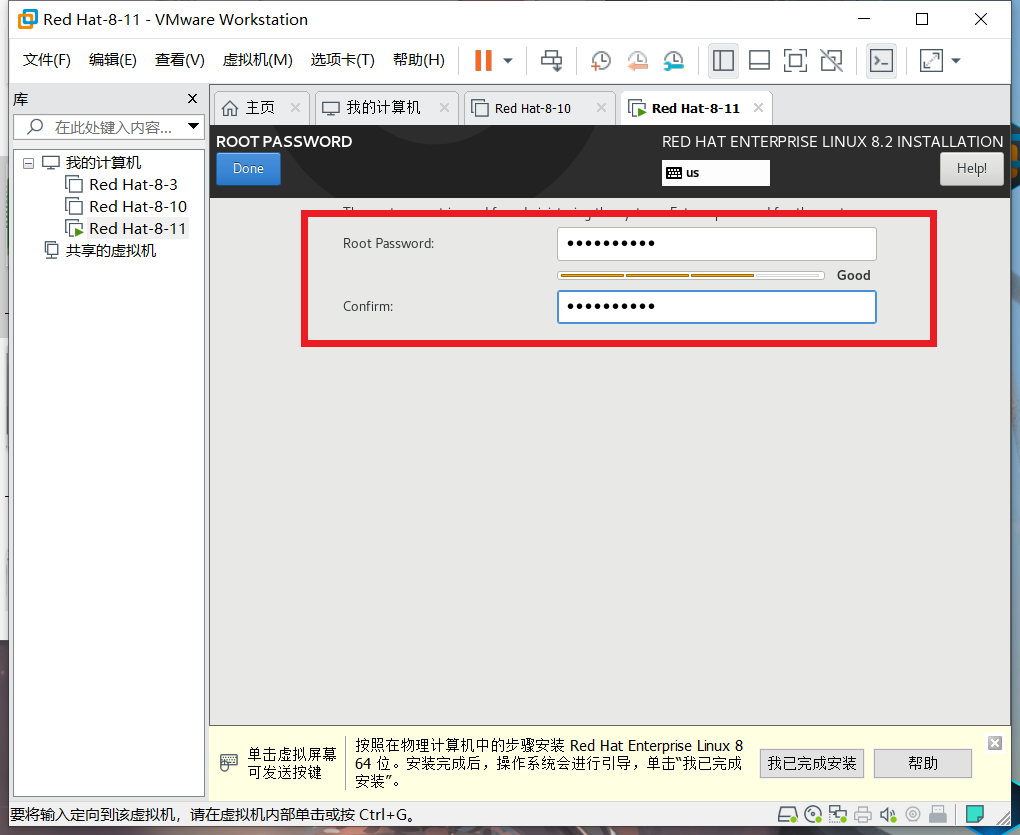Open the 虚拟机(M) menu
This screenshot has width=1020, height=835.
258,60
